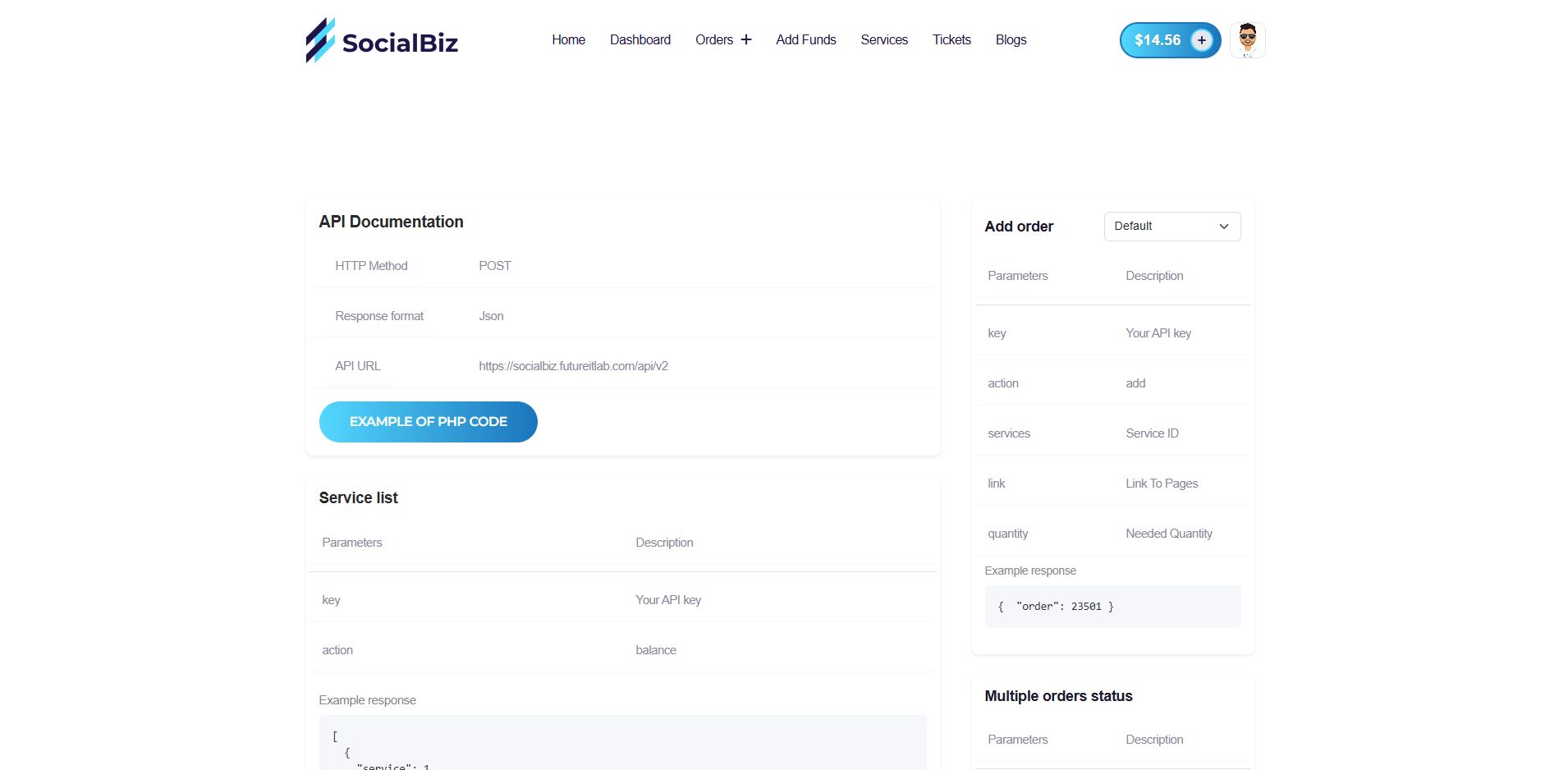The width and height of the screenshot is (1568, 770).
Task: Click the dropdown chevron beside Default
Action: (x=1224, y=227)
